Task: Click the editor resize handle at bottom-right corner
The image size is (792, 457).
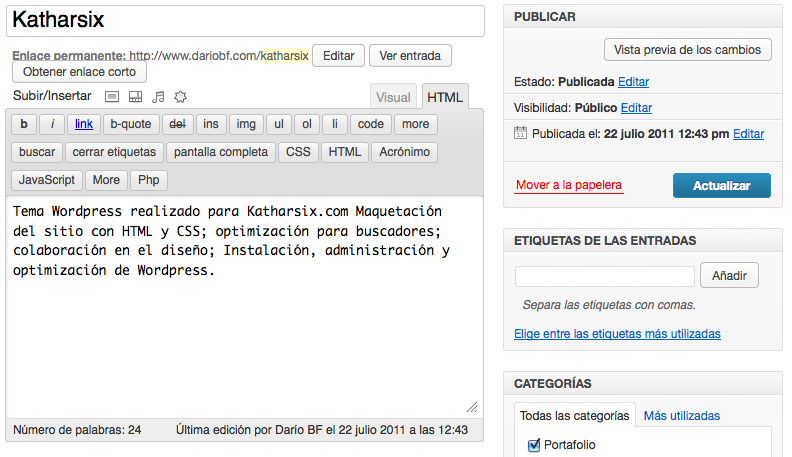Action: click(x=472, y=407)
